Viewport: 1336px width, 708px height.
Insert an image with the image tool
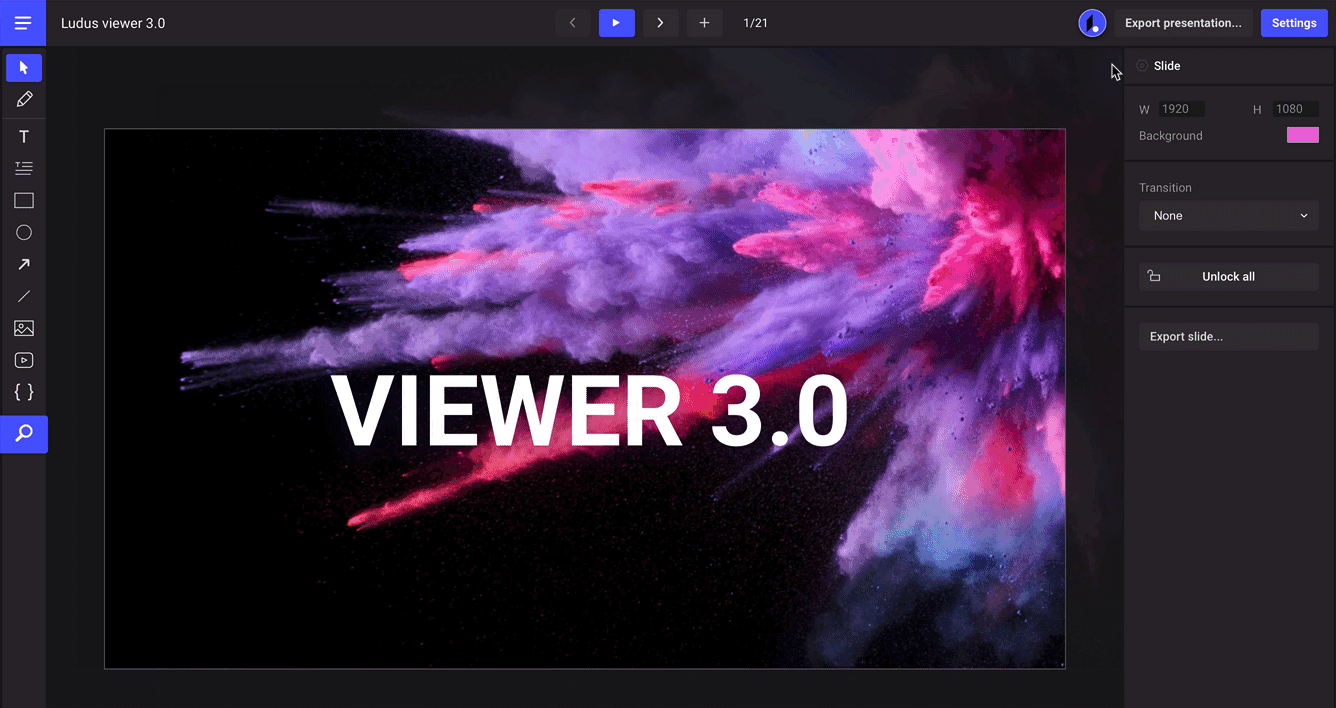[24, 328]
